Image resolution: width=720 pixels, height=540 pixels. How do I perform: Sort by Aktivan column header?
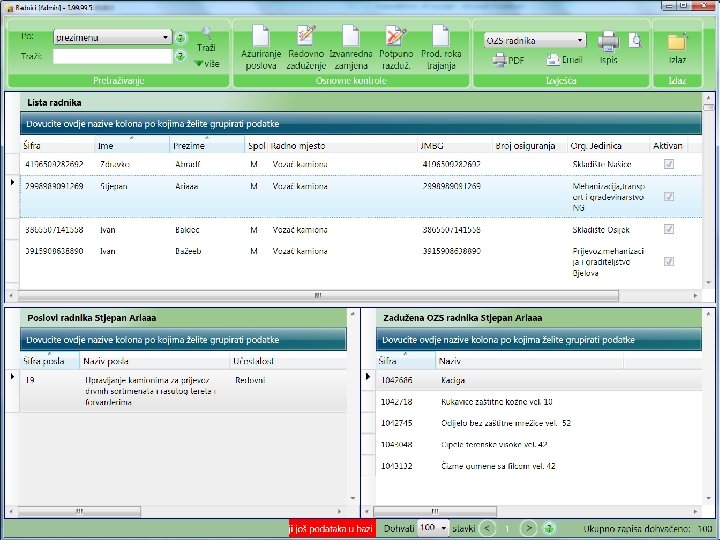coord(668,146)
